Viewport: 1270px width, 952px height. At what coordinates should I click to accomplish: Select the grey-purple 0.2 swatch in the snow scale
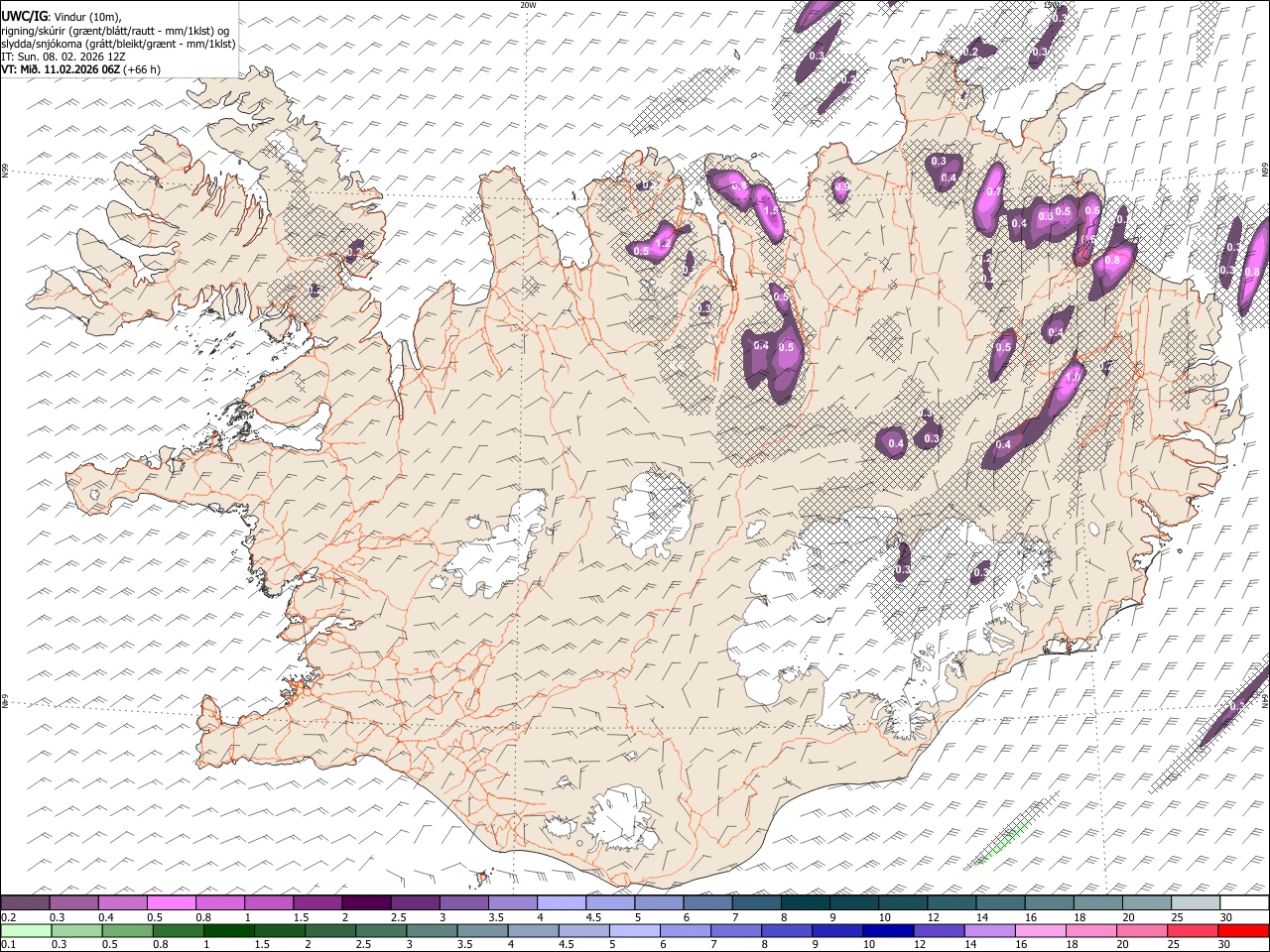(x=25, y=903)
